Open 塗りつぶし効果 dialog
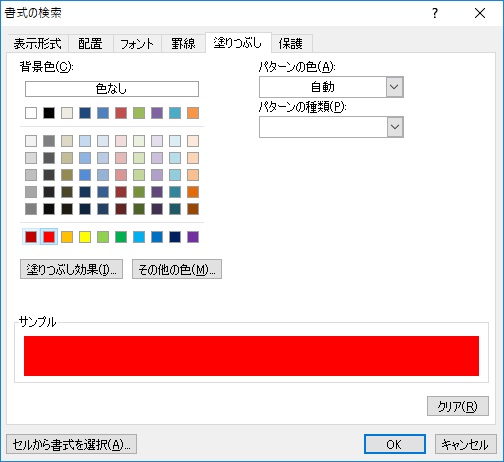This screenshot has height=462, width=504. [71, 269]
